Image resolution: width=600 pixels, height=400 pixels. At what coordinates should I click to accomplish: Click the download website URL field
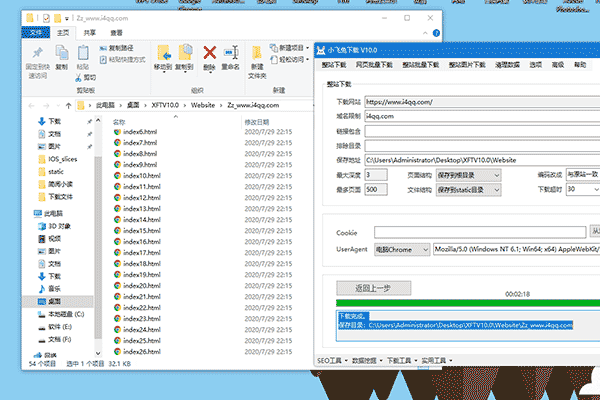pos(482,102)
